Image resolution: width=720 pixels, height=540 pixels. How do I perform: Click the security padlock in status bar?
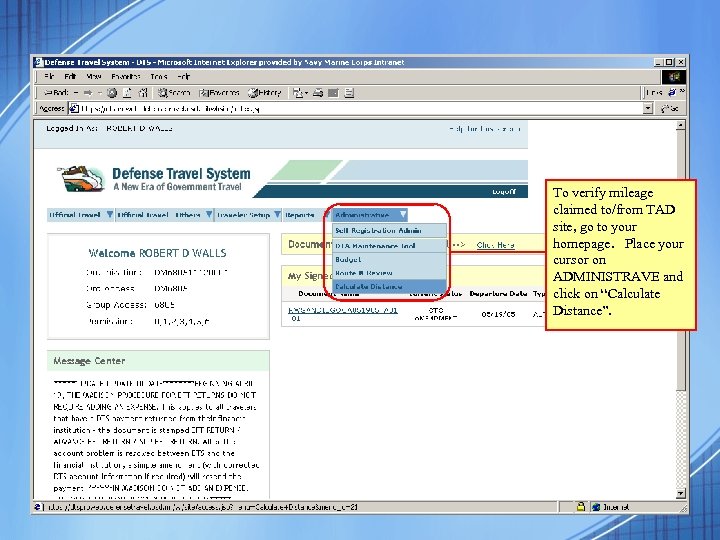coord(580,507)
